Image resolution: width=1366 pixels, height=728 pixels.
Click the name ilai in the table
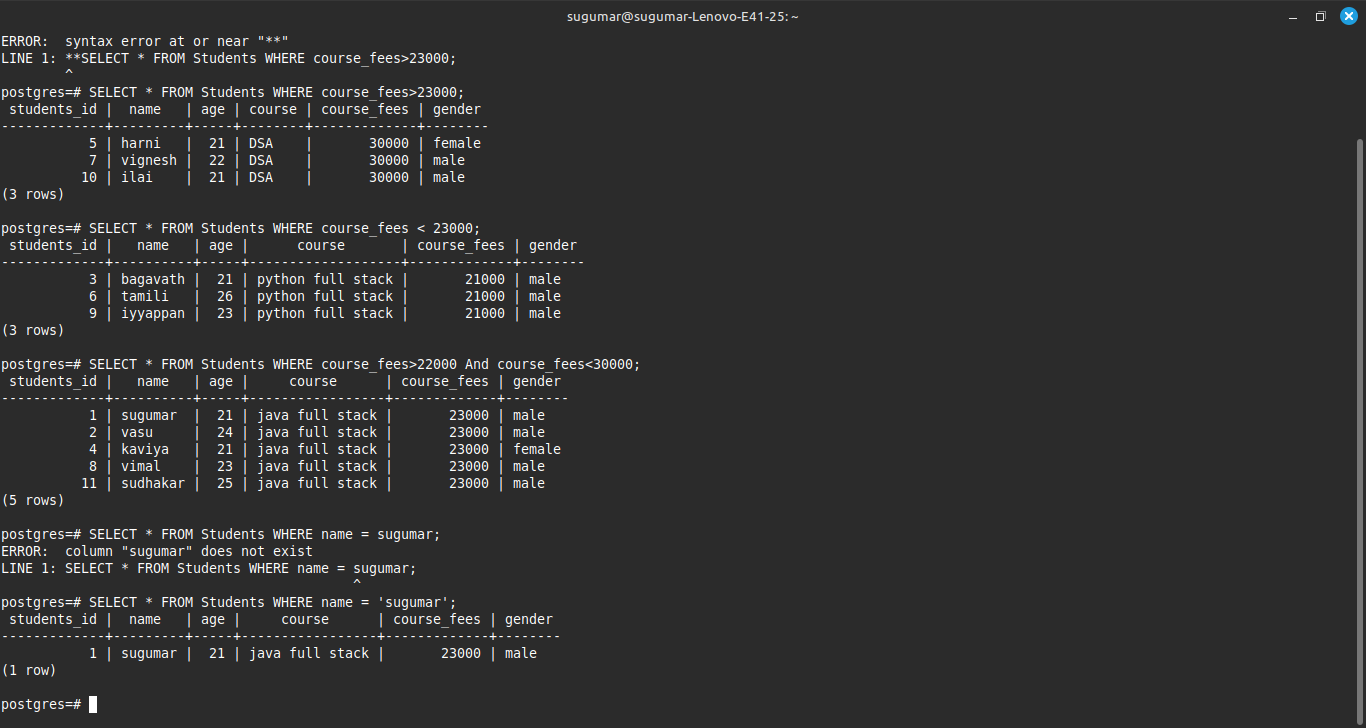coord(137,177)
